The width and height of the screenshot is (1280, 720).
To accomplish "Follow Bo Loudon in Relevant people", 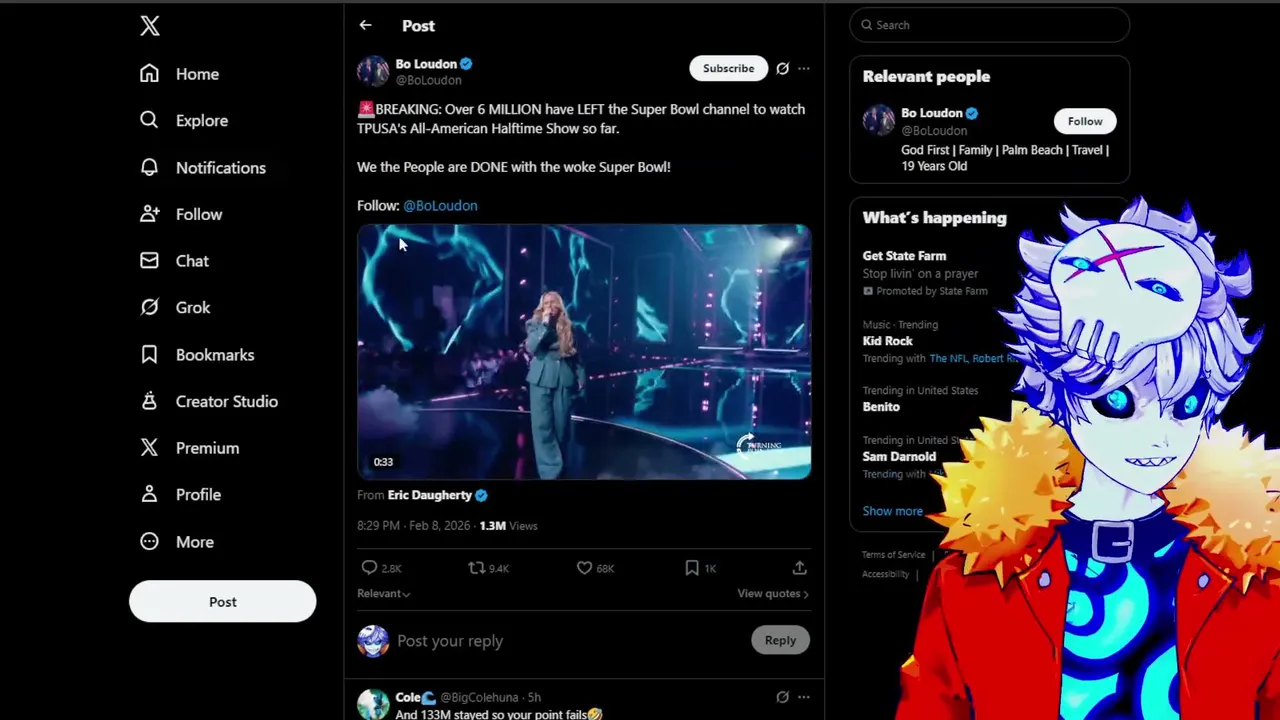I will 1084,121.
